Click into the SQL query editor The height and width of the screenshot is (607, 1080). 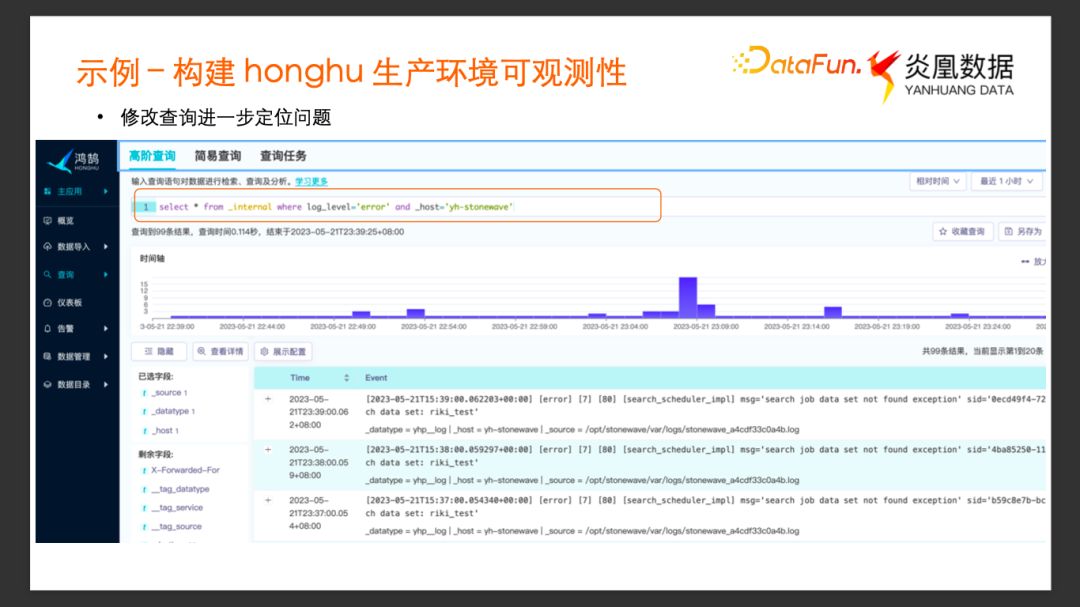coord(397,206)
